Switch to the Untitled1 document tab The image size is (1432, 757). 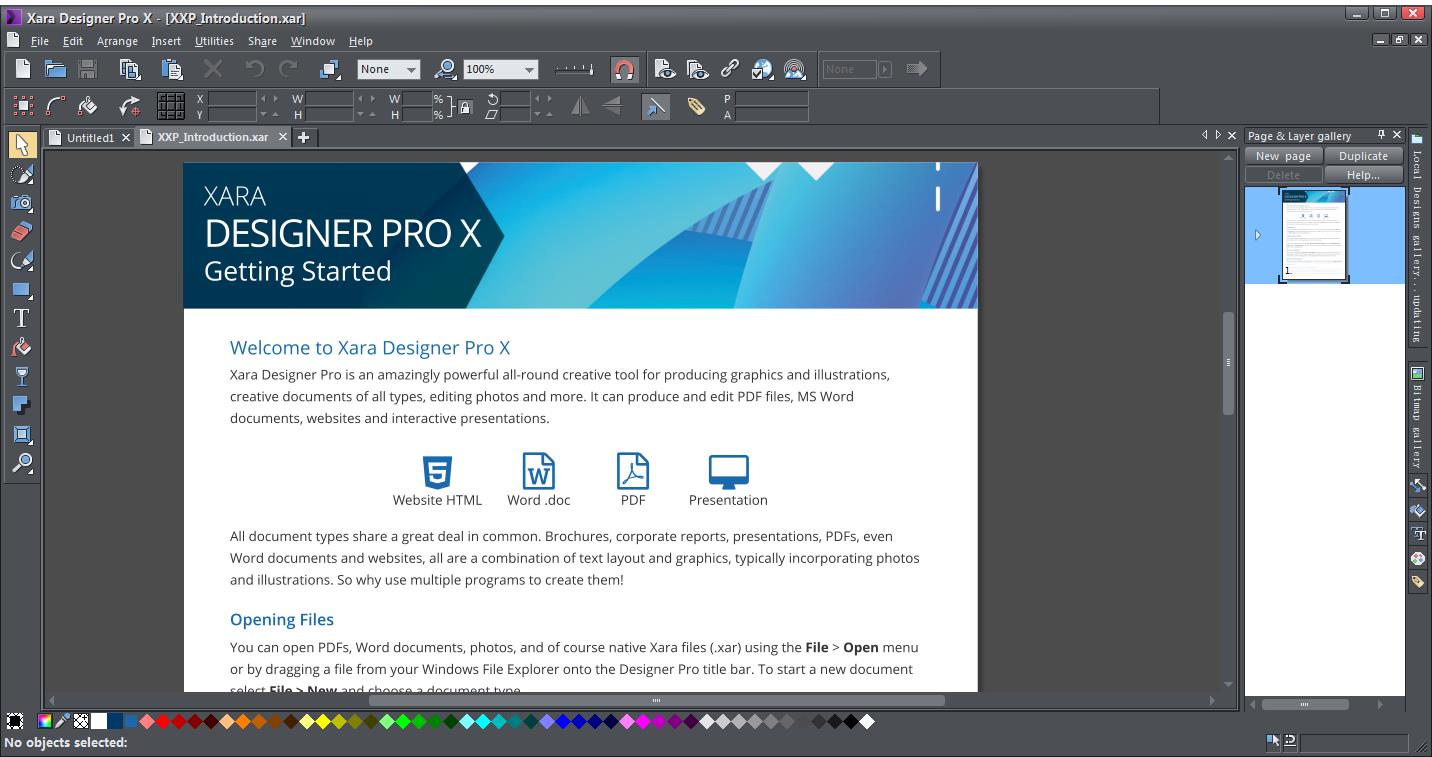tap(88, 137)
